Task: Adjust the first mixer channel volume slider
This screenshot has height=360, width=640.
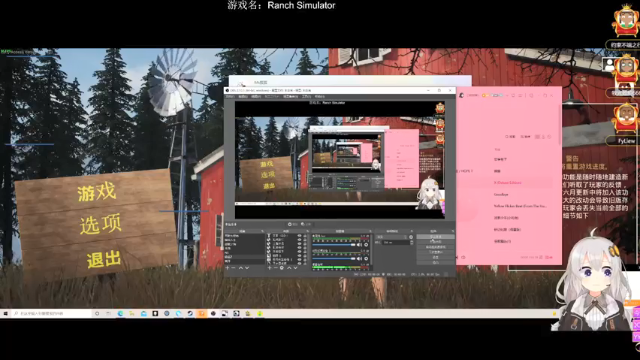Action: click(x=334, y=245)
